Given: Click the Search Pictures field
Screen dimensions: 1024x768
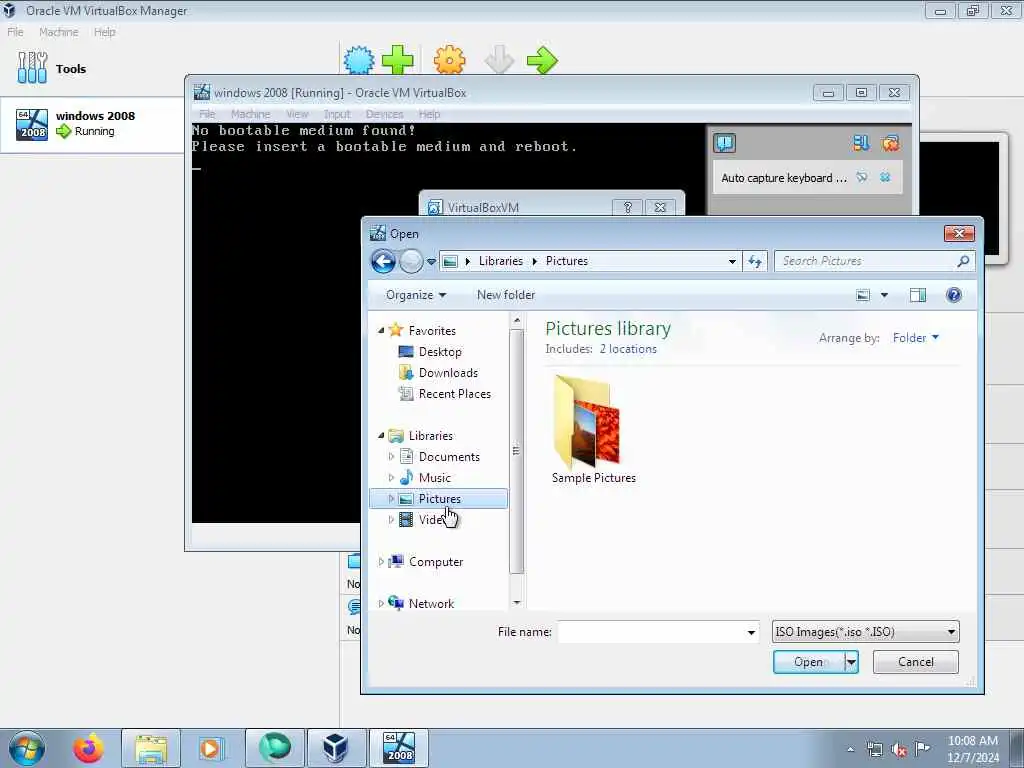Looking at the screenshot, I should (x=874, y=261).
